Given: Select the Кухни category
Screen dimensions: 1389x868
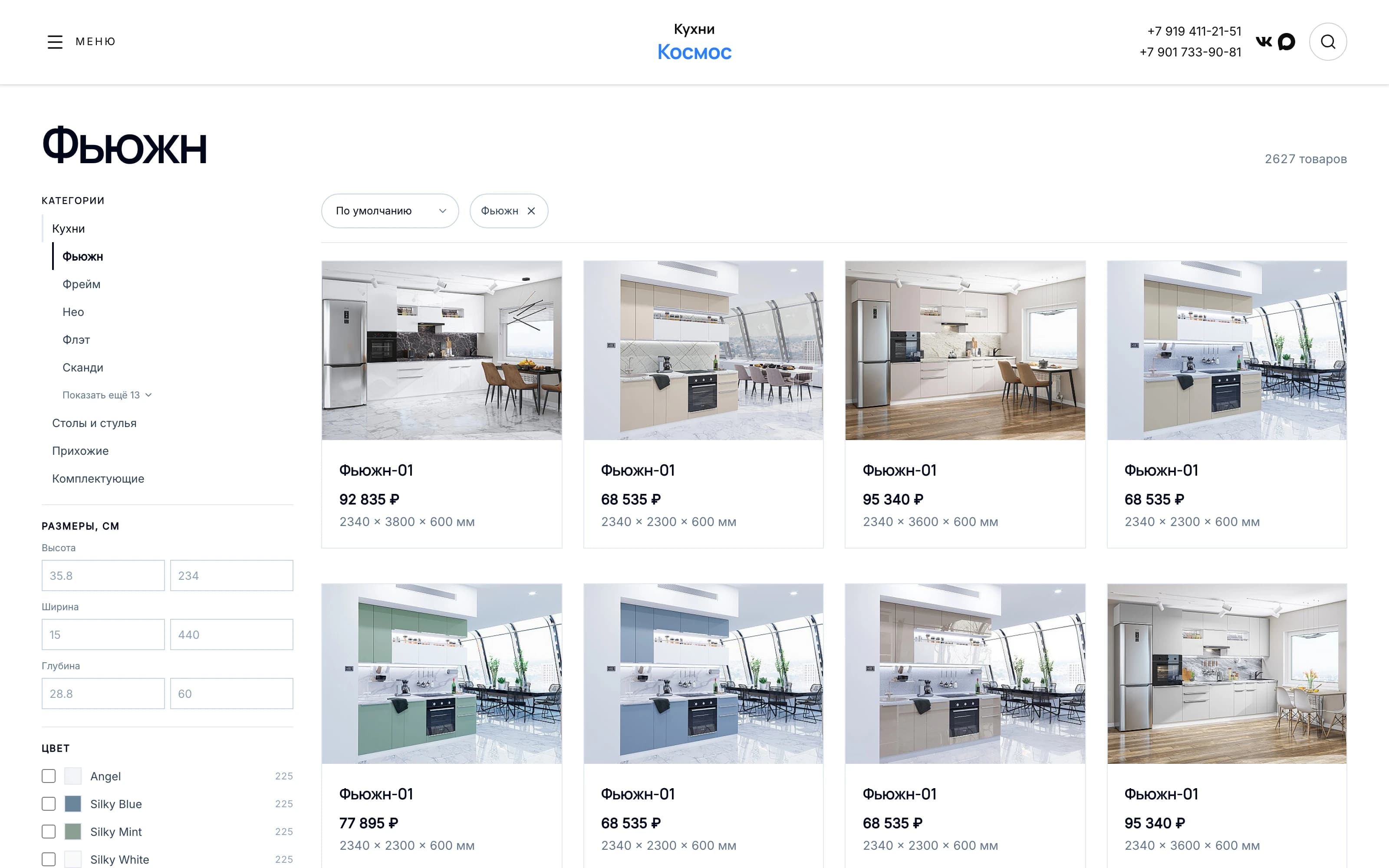Looking at the screenshot, I should click(68, 228).
